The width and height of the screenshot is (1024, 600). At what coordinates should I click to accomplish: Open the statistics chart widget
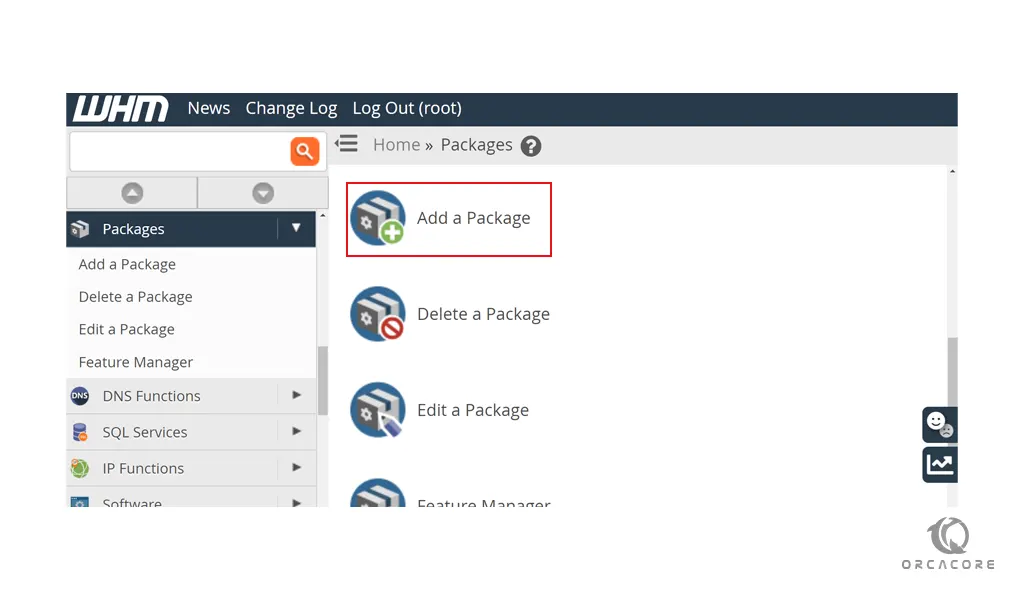click(940, 464)
